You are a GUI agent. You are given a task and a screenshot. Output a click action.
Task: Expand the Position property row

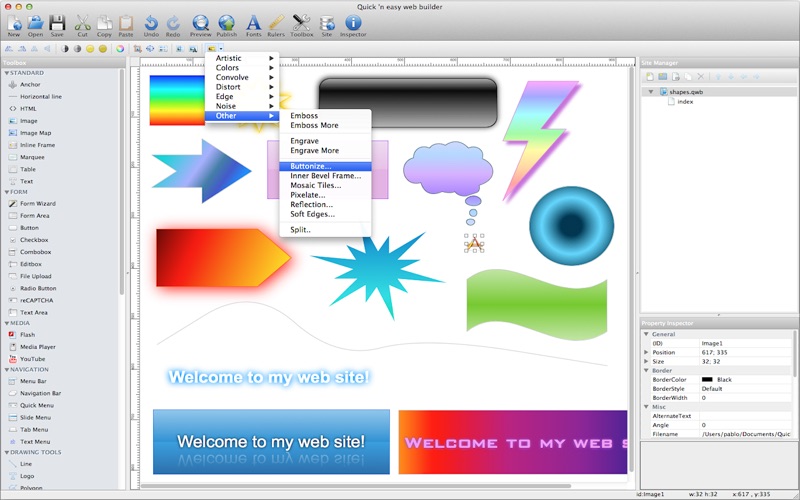click(646, 352)
